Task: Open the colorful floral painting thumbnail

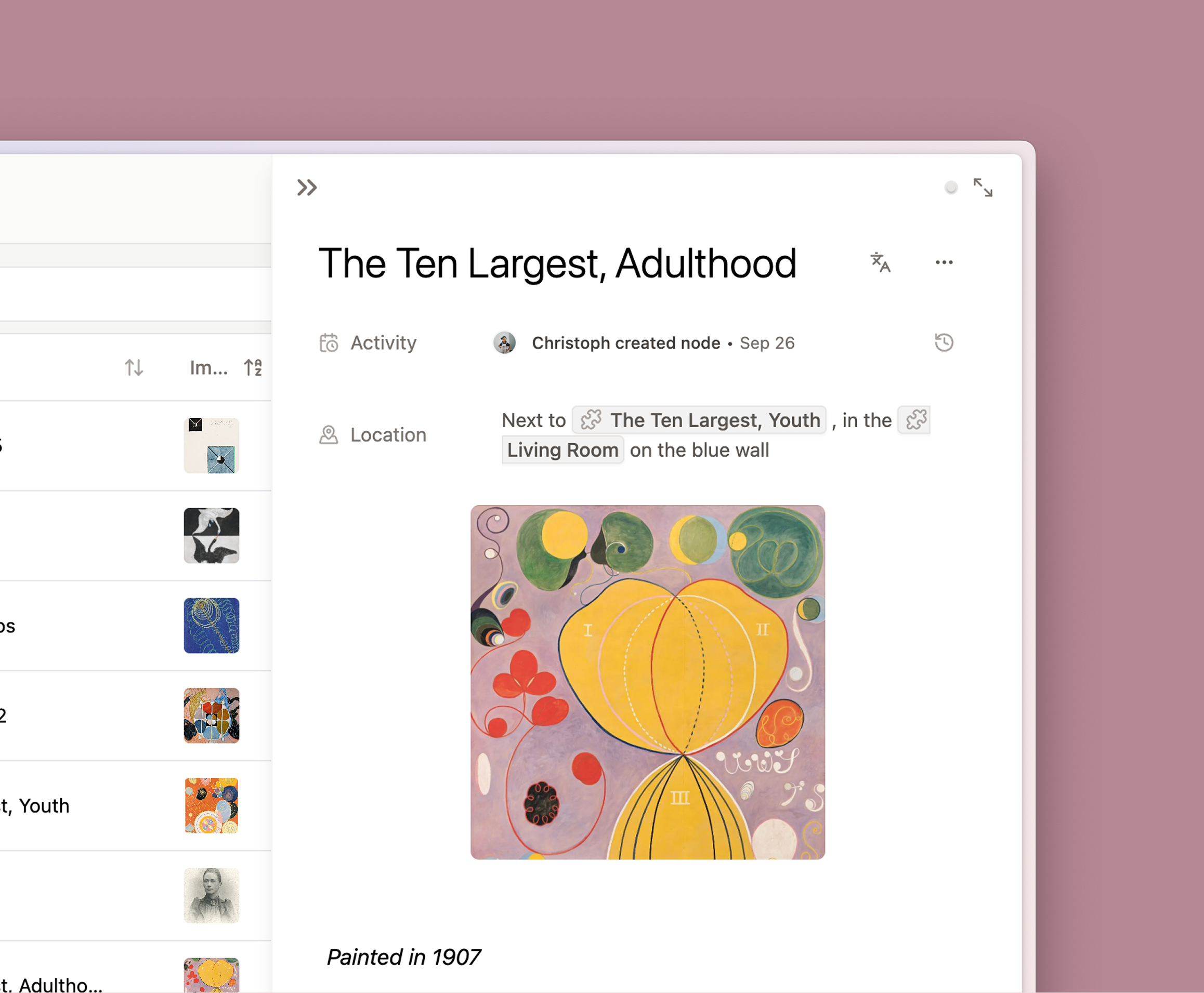Action: click(x=212, y=716)
